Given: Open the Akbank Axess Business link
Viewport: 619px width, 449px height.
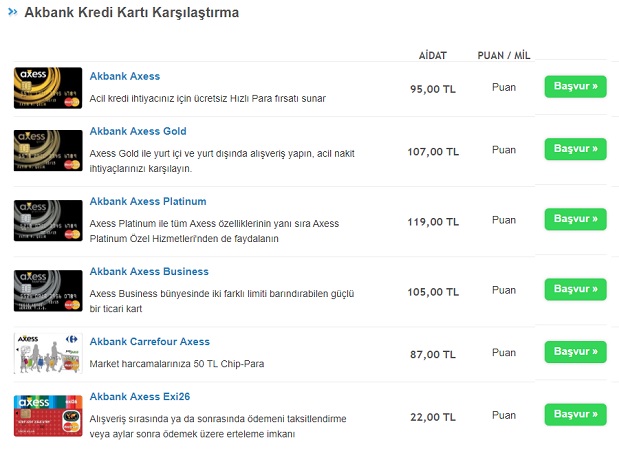Looking at the screenshot, I should (149, 272).
